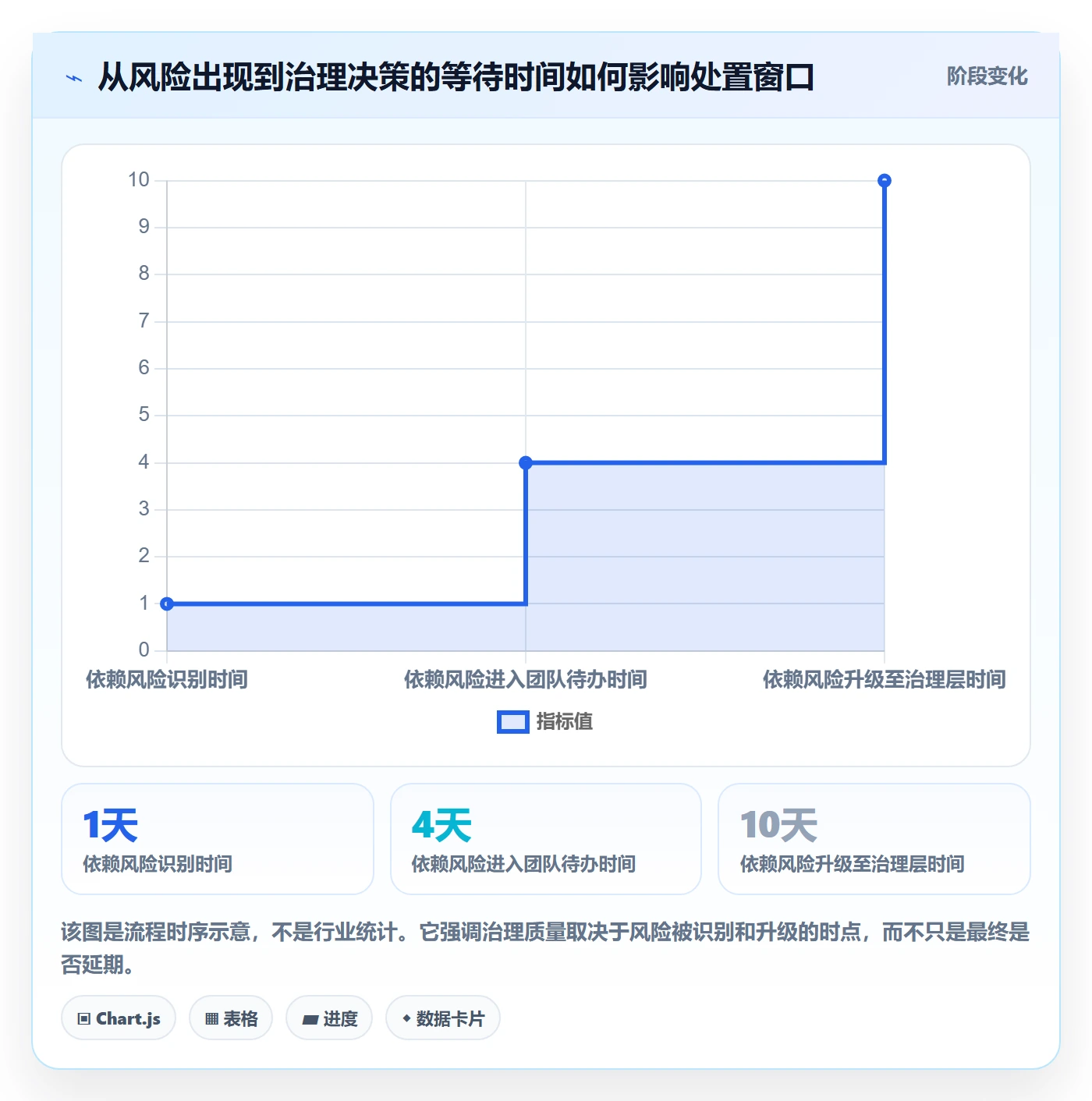Click the bar icon in 进度 tag
Viewport: 1092px width, 1101px height.
pos(310,1019)
